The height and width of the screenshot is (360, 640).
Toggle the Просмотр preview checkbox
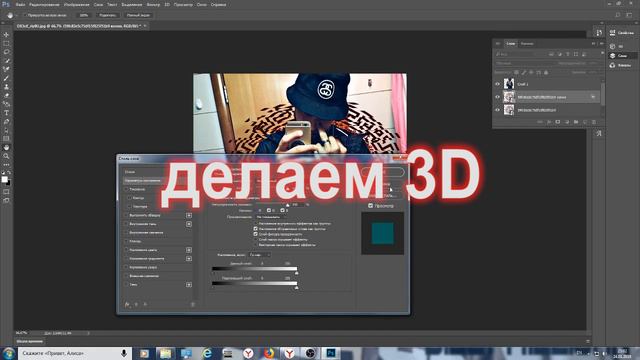[371, 206]
